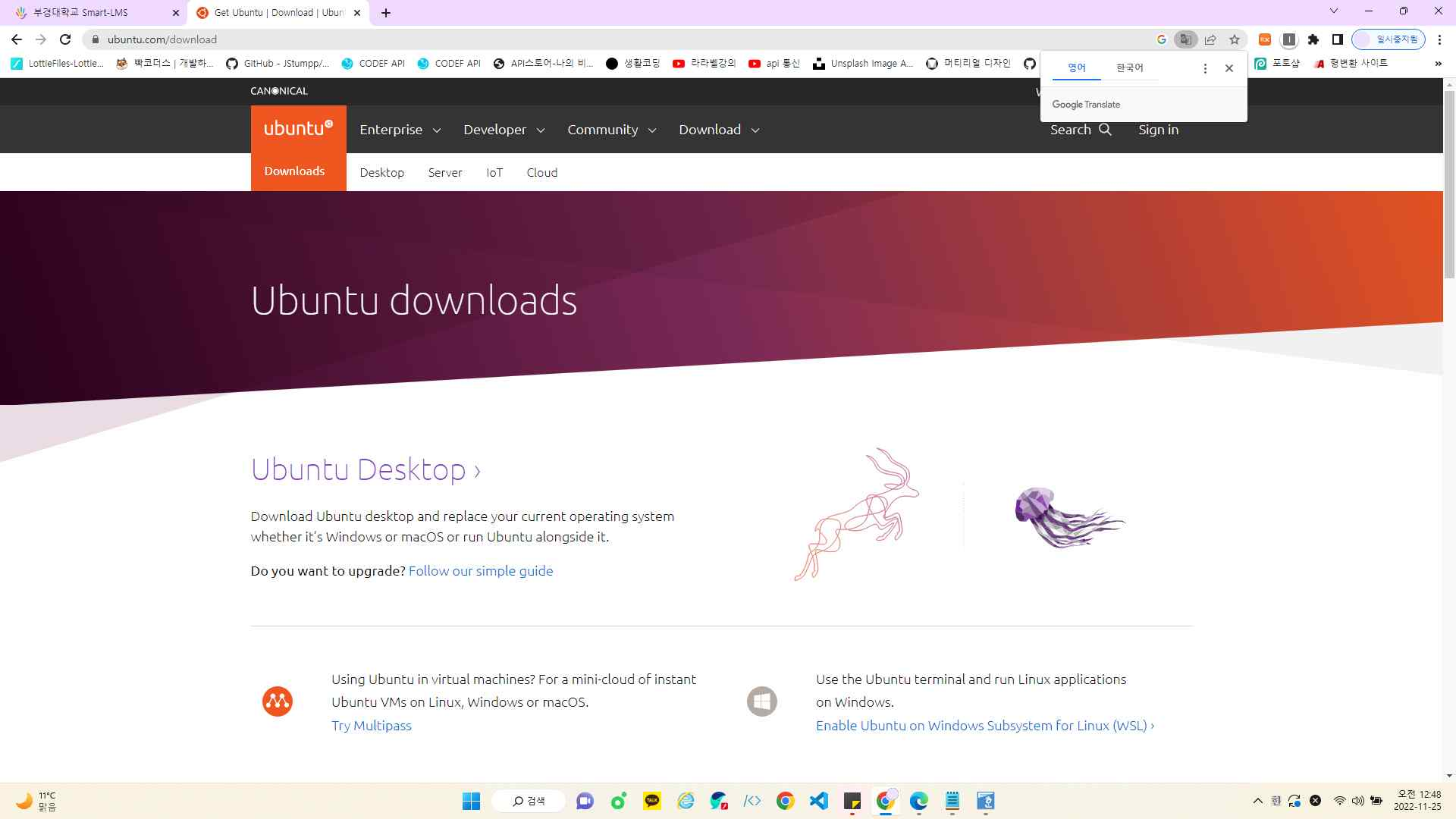This screenshot has width=1456, height=819.
Task: Click the Follow our simple guide link
Action: pyautogui.click(x=481, y=571)
